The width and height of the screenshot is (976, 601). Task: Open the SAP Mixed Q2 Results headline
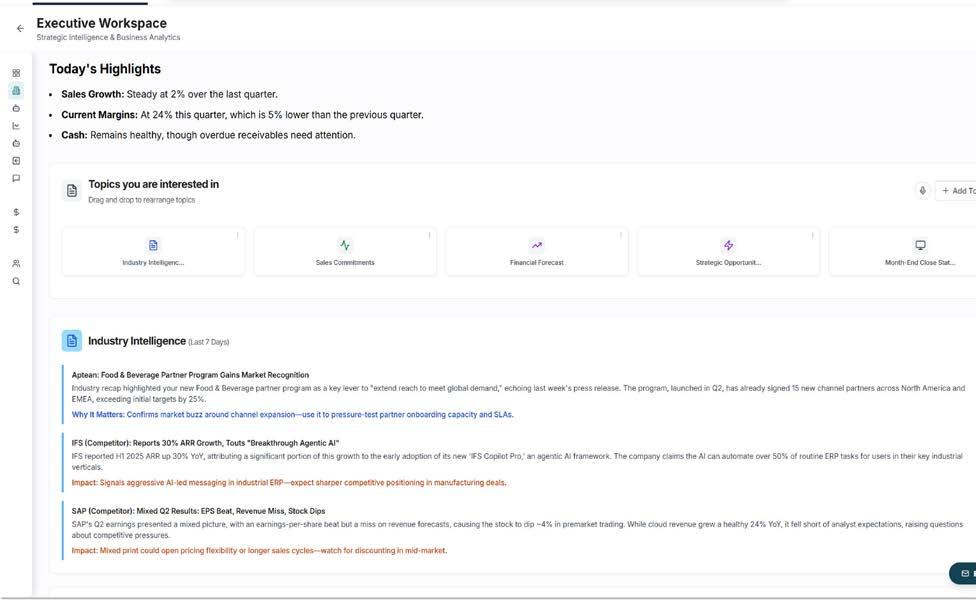point(199,511)
